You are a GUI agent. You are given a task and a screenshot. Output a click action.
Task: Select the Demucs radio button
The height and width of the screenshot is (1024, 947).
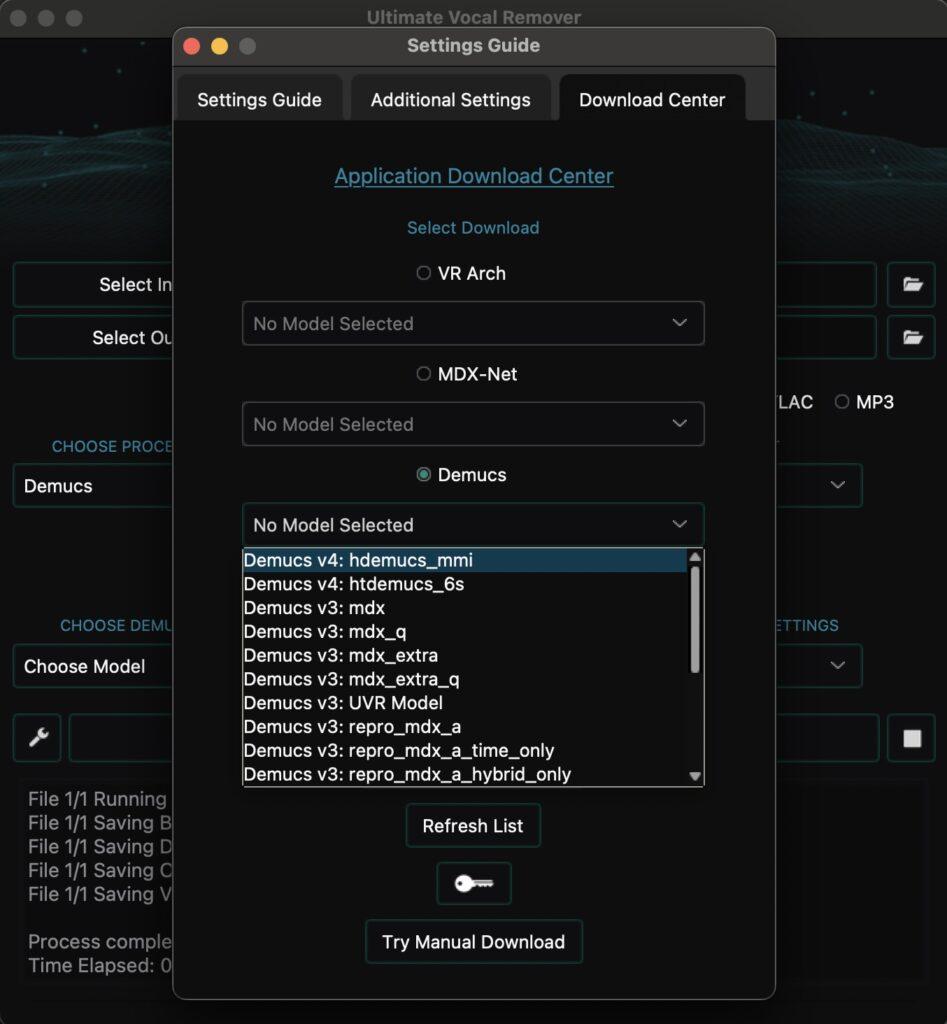[x=424, y=475]
